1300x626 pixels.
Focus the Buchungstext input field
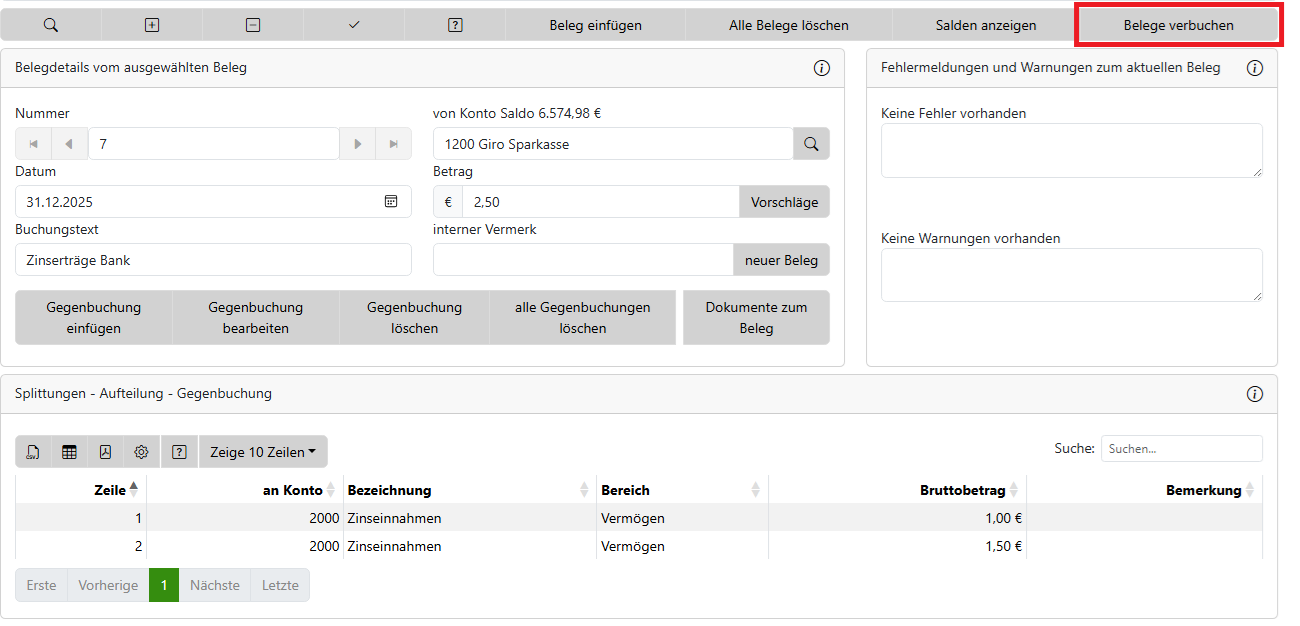[213, 260]
